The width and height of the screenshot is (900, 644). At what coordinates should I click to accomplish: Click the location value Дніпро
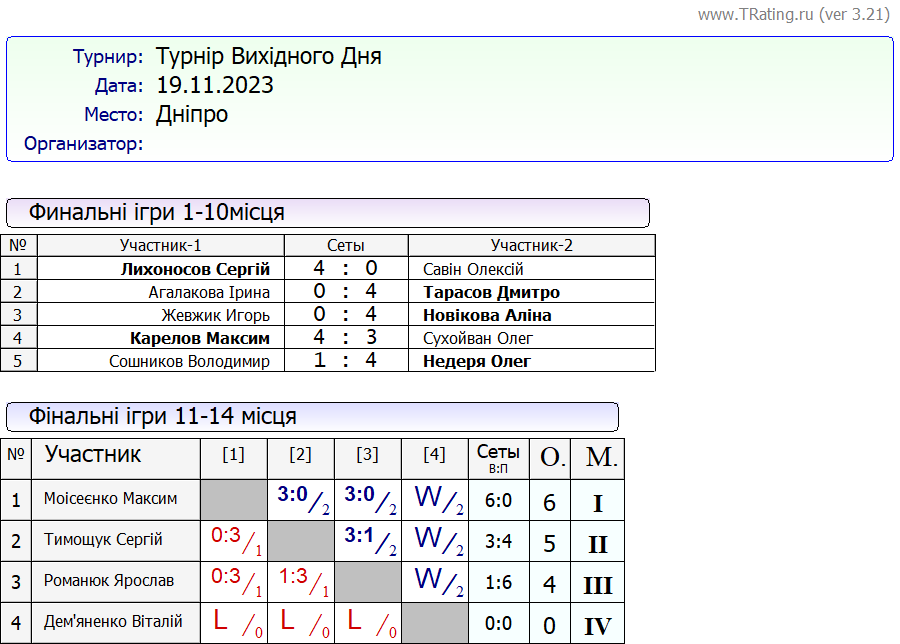tap(192, 114)
